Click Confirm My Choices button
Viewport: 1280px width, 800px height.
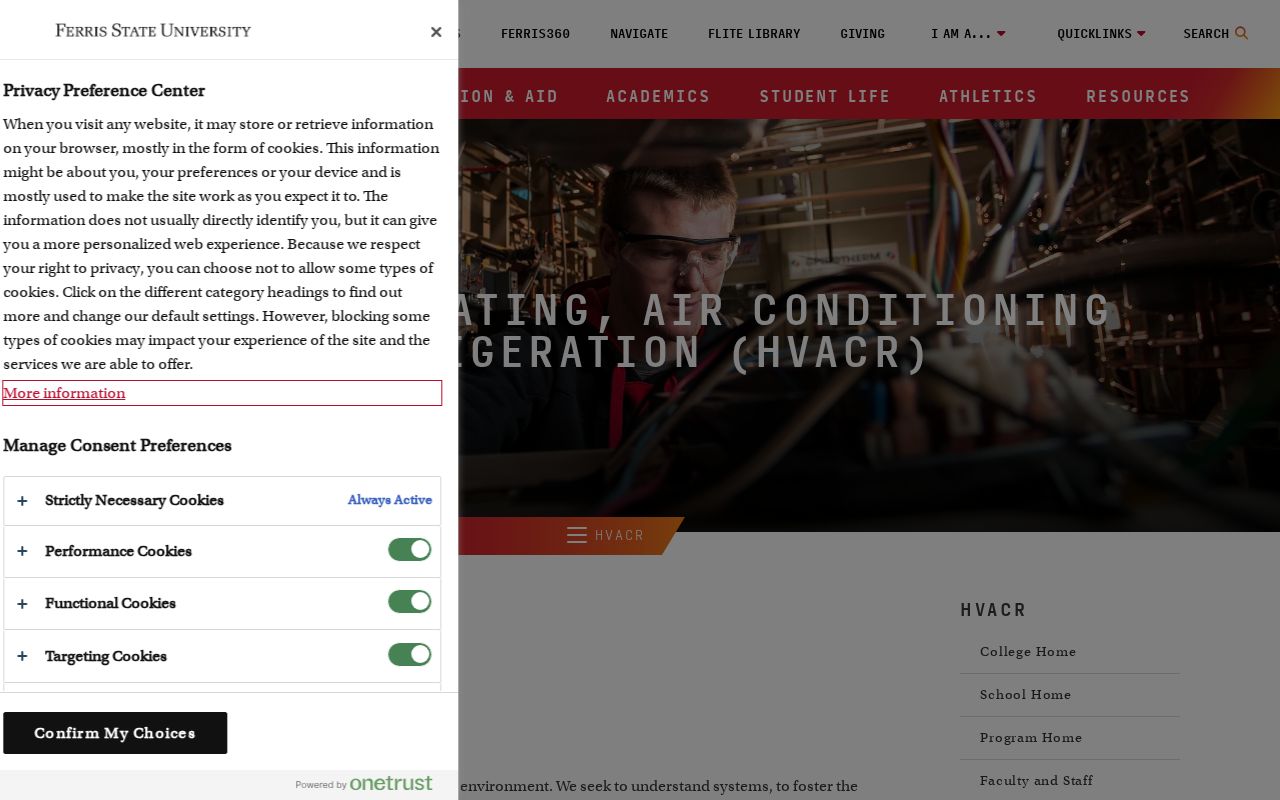pyautogui.click(x=115, y=733)
